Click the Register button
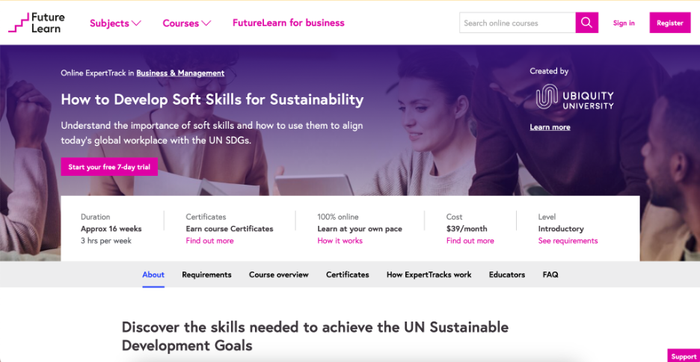 670,23
